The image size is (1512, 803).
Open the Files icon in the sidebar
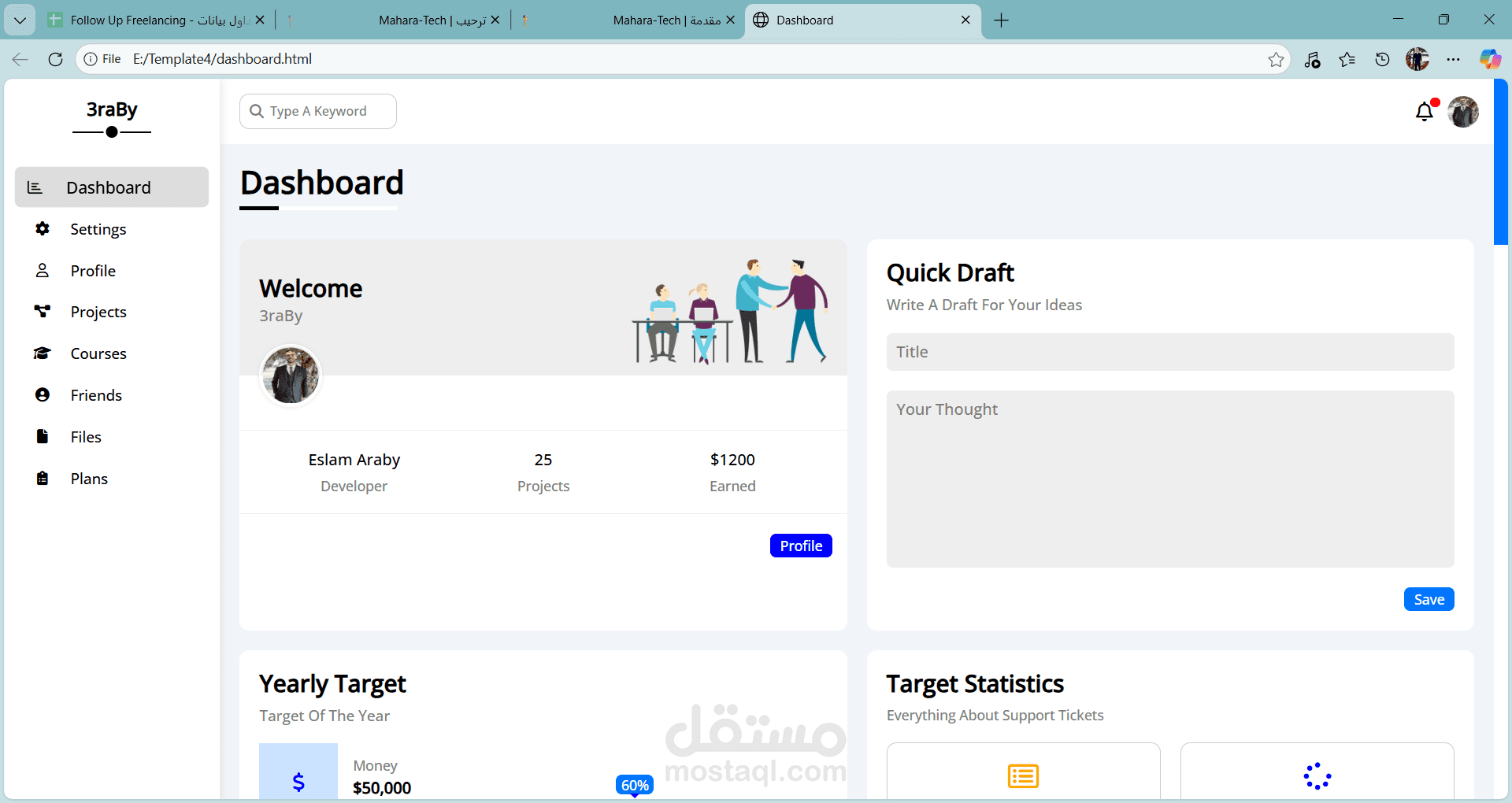43,436
